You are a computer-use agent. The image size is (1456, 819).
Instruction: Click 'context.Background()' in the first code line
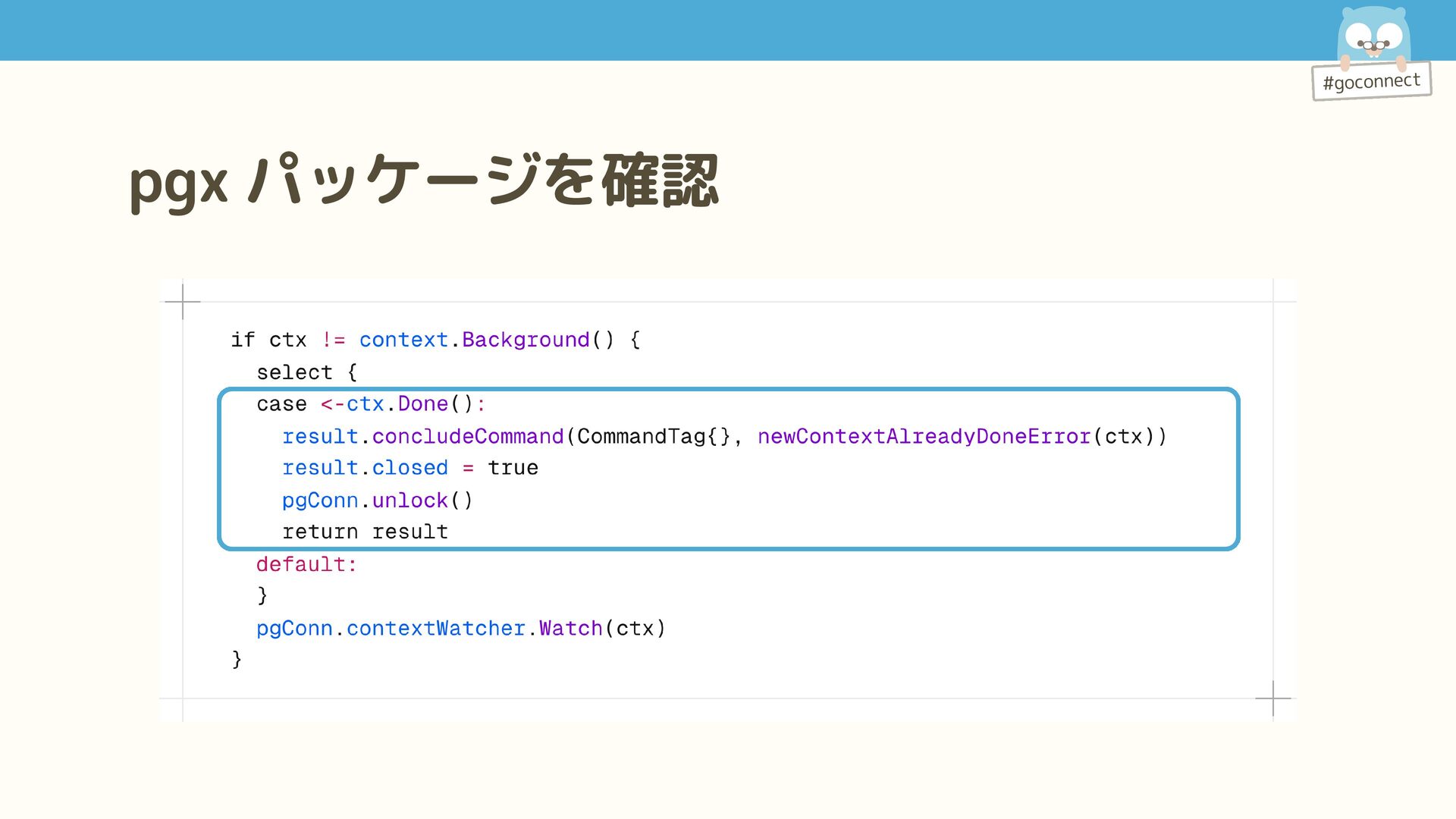486,340
